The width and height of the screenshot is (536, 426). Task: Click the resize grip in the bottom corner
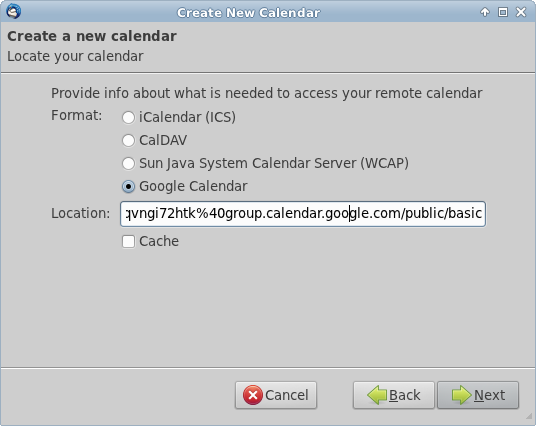(x=530, y=416)
